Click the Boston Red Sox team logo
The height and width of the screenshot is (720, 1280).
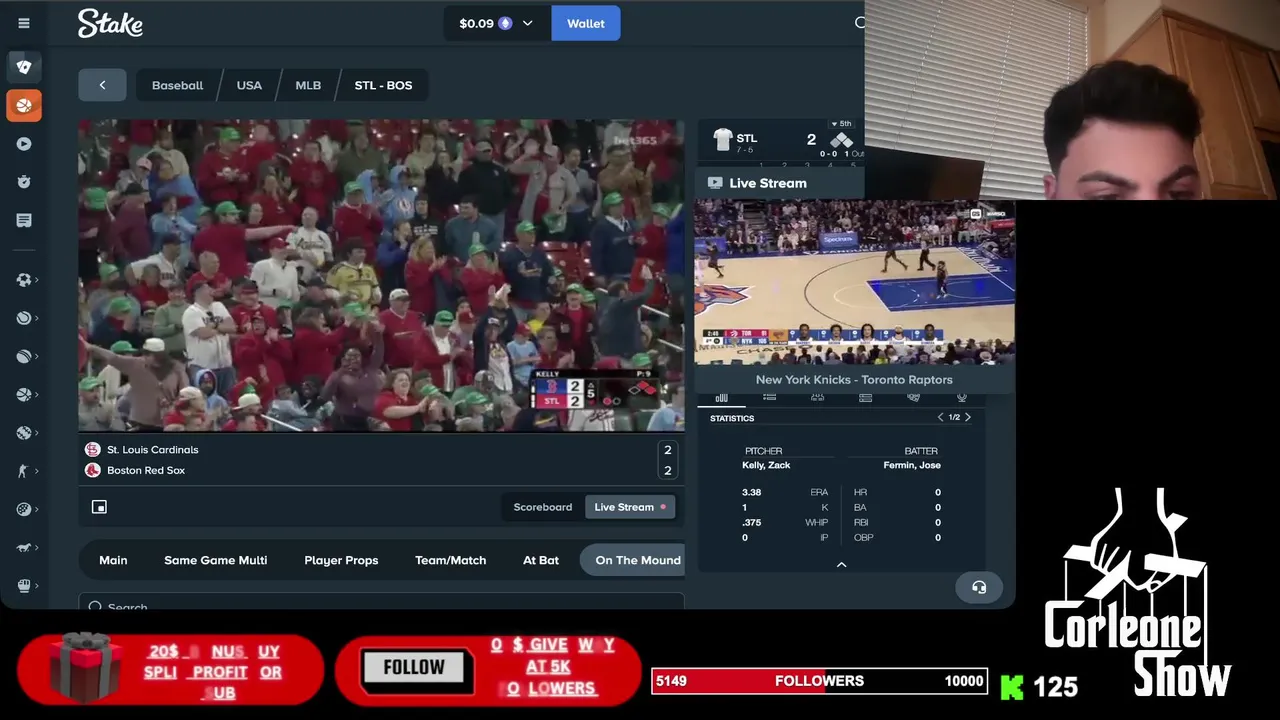[x=92, y=470]
